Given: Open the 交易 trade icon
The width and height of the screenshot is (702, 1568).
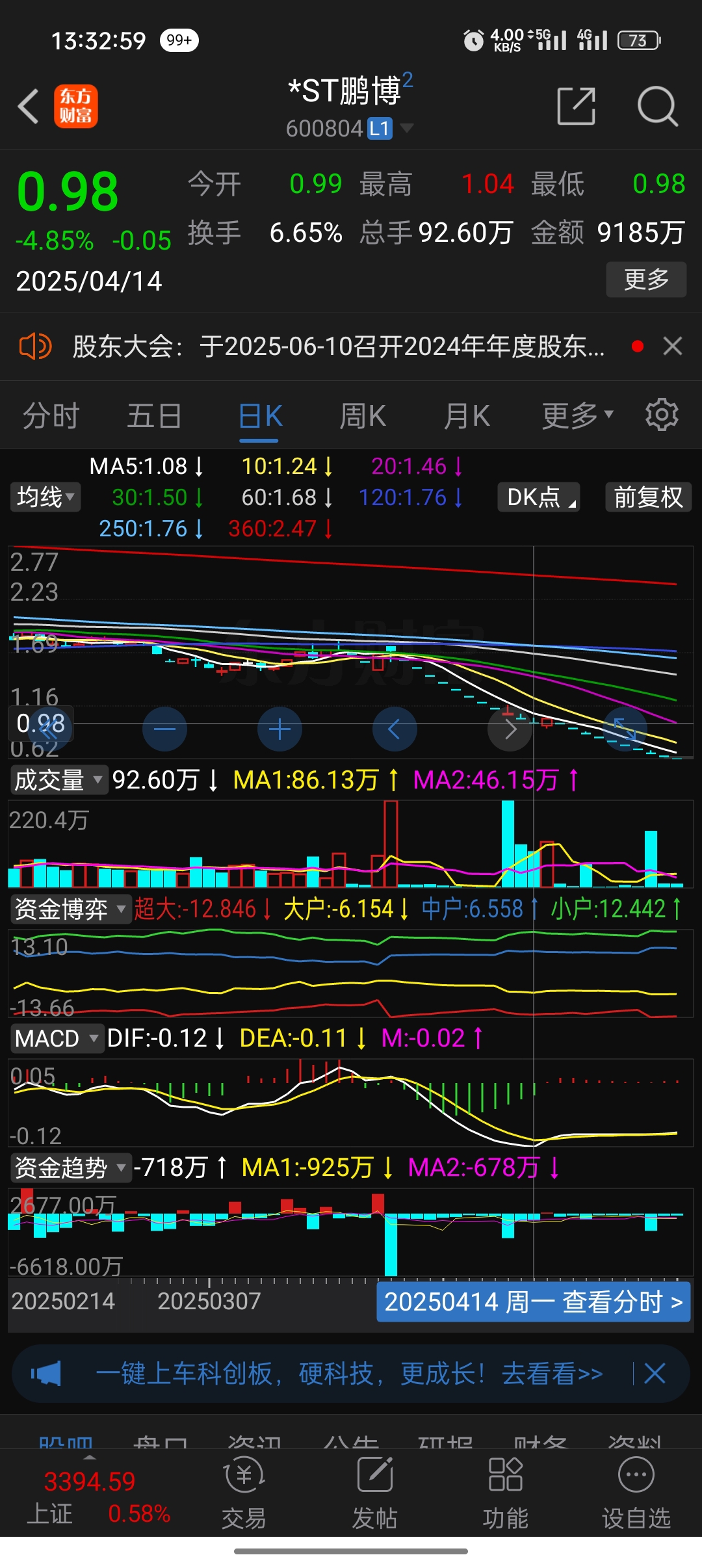Looking at the screenshot, I should coord(244,1493).
